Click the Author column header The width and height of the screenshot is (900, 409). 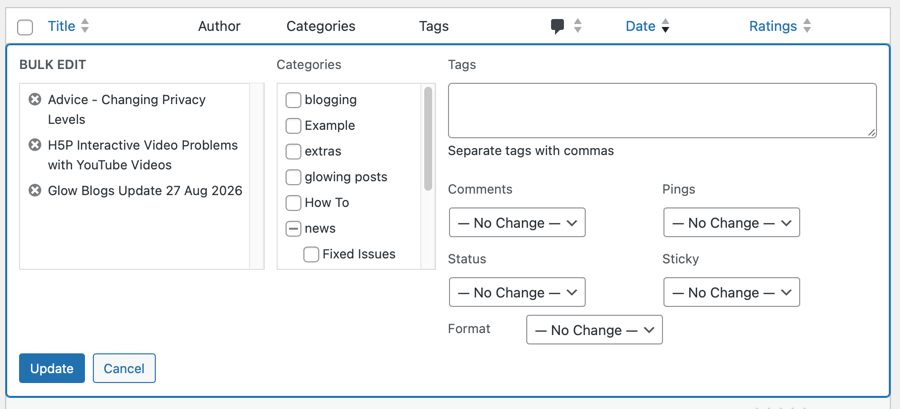click(x=219, y=26)
